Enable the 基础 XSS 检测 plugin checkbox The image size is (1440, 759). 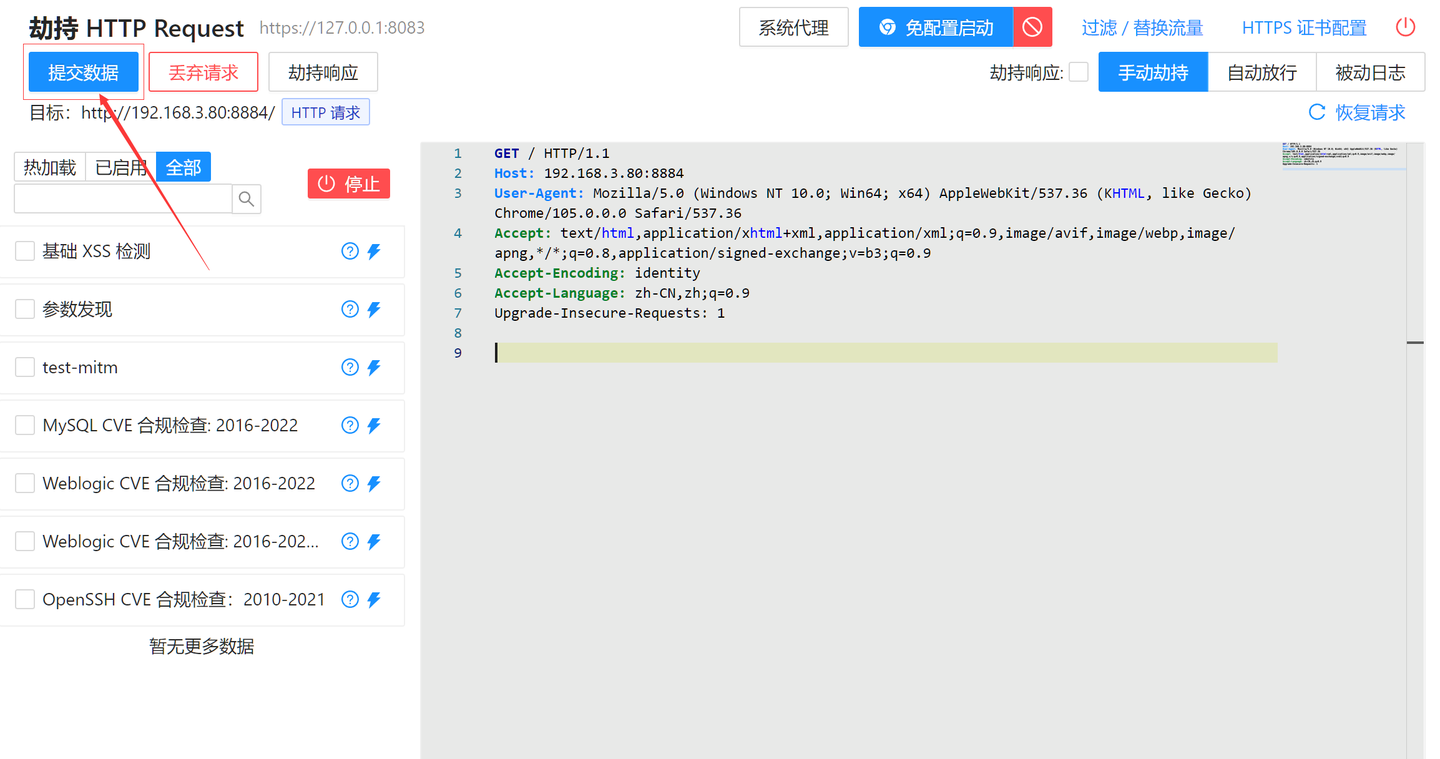(25, 251)
